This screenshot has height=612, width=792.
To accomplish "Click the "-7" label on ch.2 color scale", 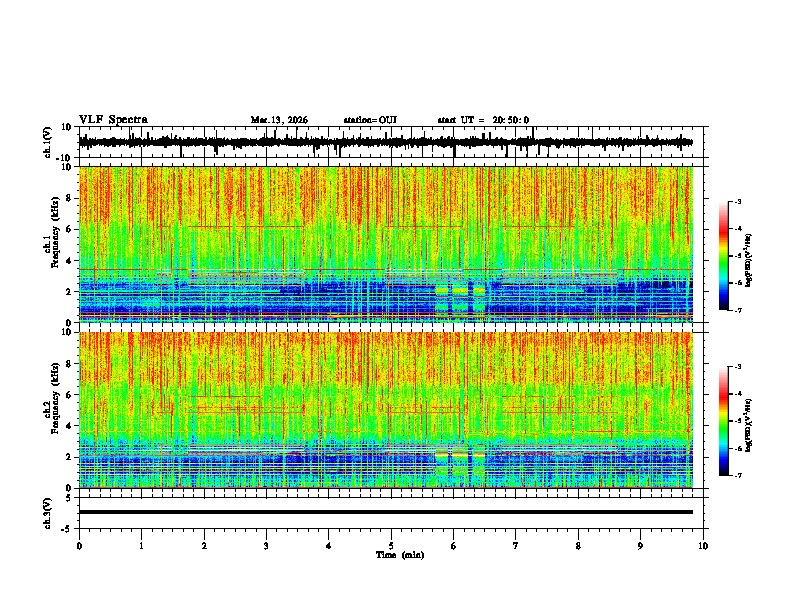I will (x=738, y=475).
